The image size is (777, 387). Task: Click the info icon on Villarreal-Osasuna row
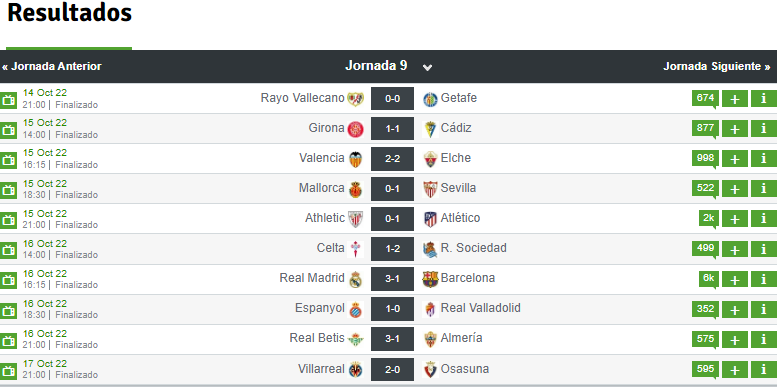point(764,370)
